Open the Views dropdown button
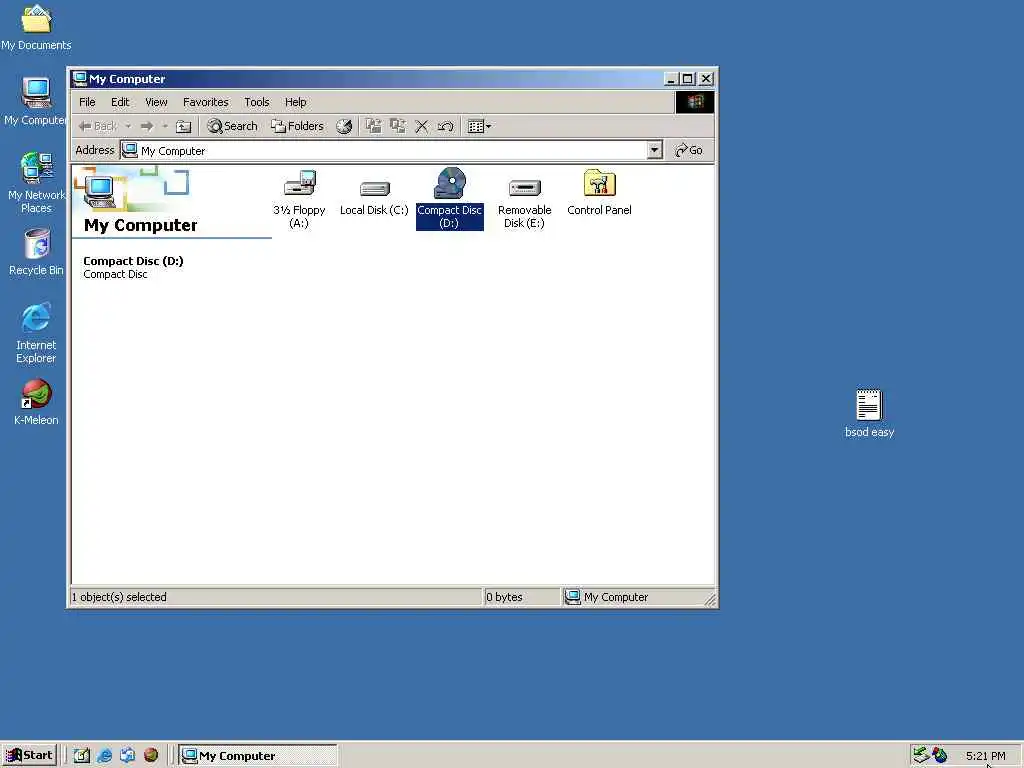The width and height of the screenshot is (1024, 768). (479, 127)
